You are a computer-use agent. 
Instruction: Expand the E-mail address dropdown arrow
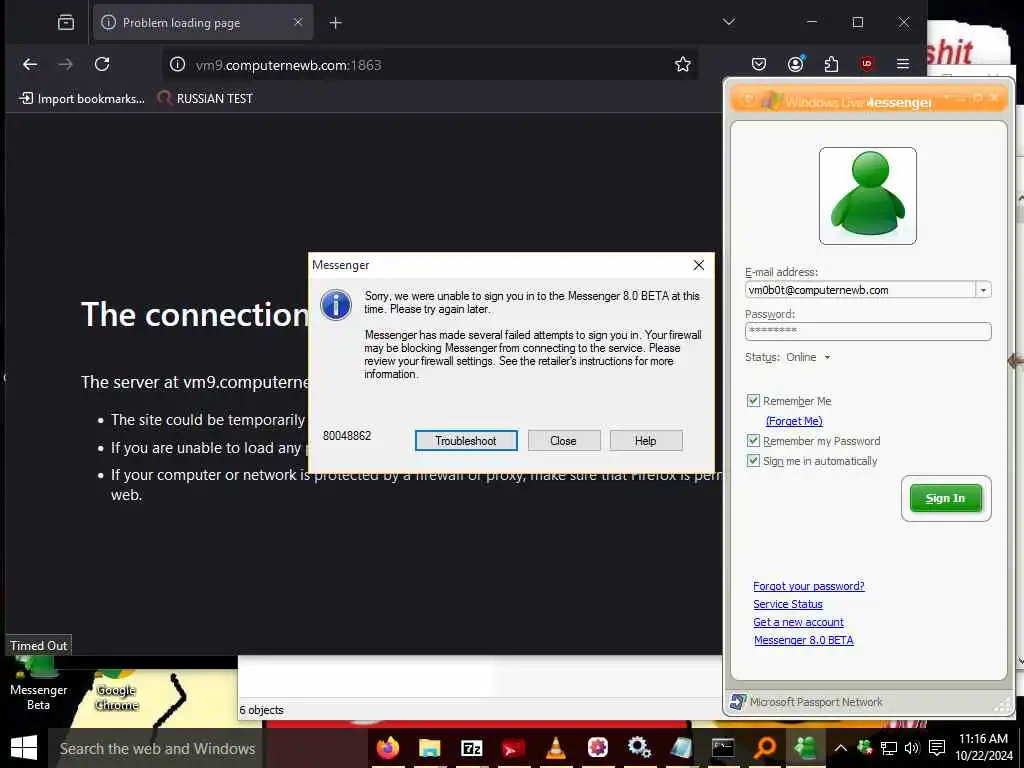pyautogui.click(x=983, y=290)
